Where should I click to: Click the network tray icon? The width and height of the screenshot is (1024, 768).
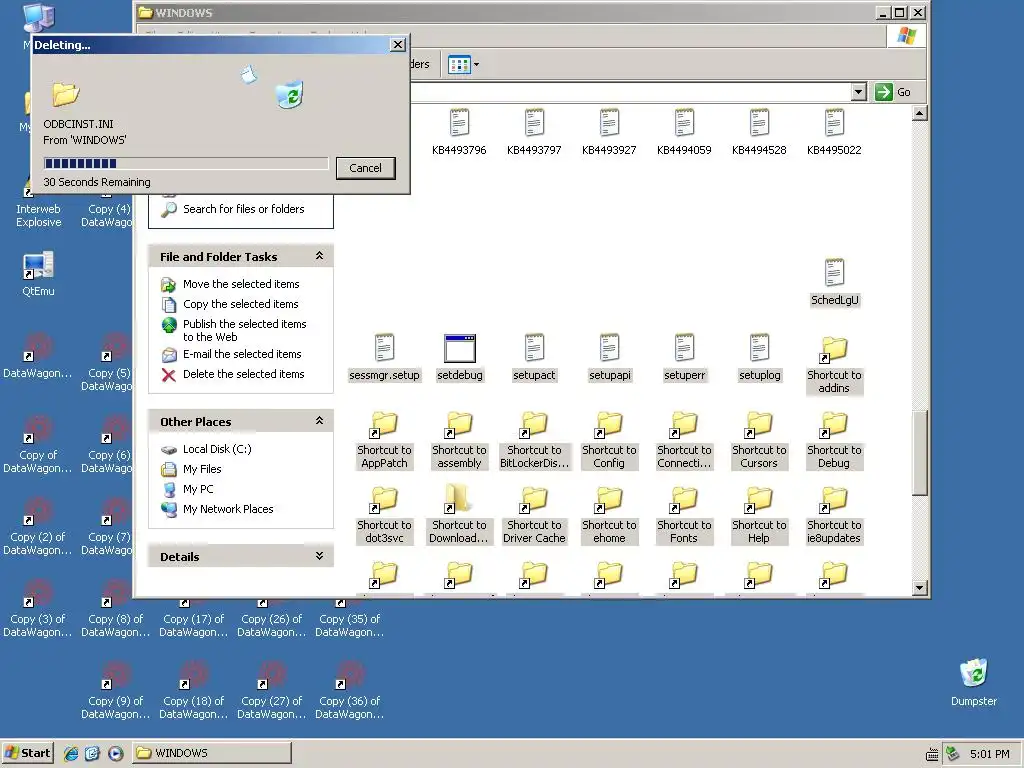click(953, 754)
